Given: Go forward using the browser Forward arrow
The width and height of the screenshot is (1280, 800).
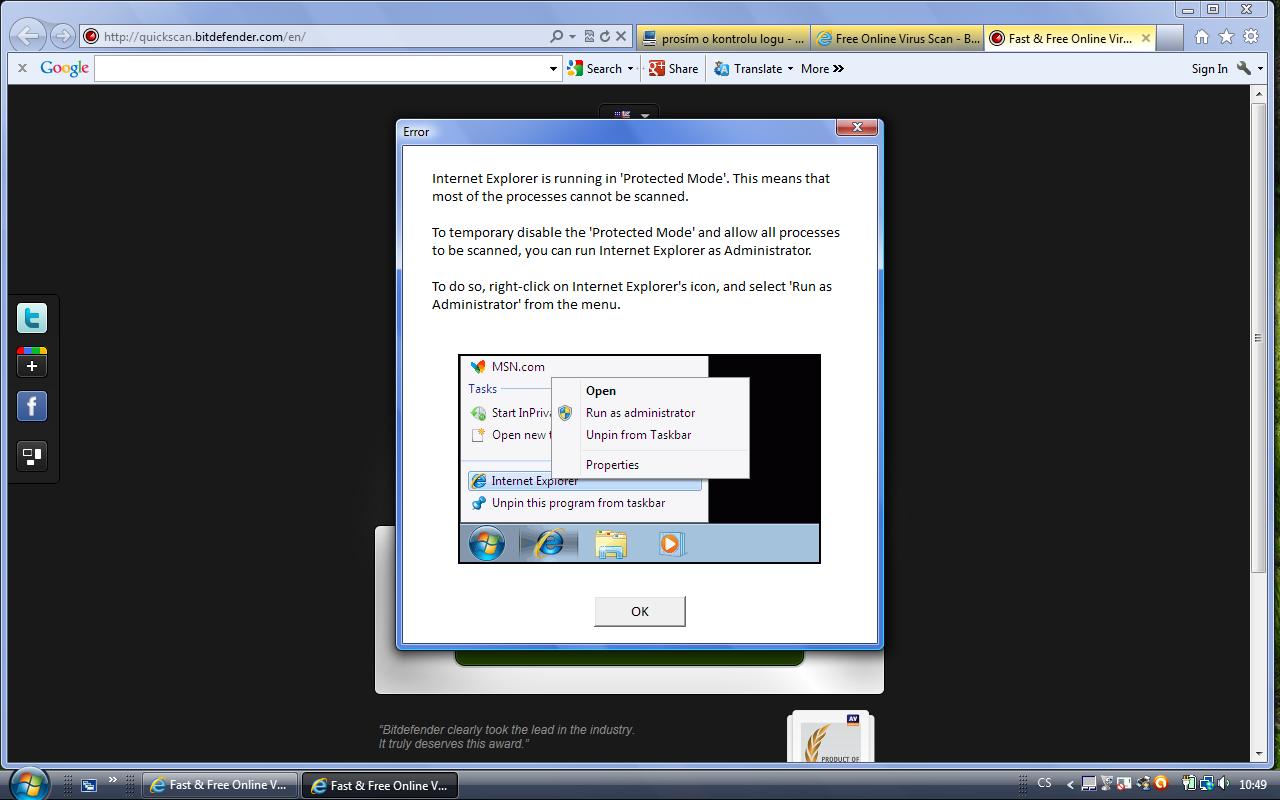Looking at the screenshot, I should pyautogui.click(x=62, y=37).
